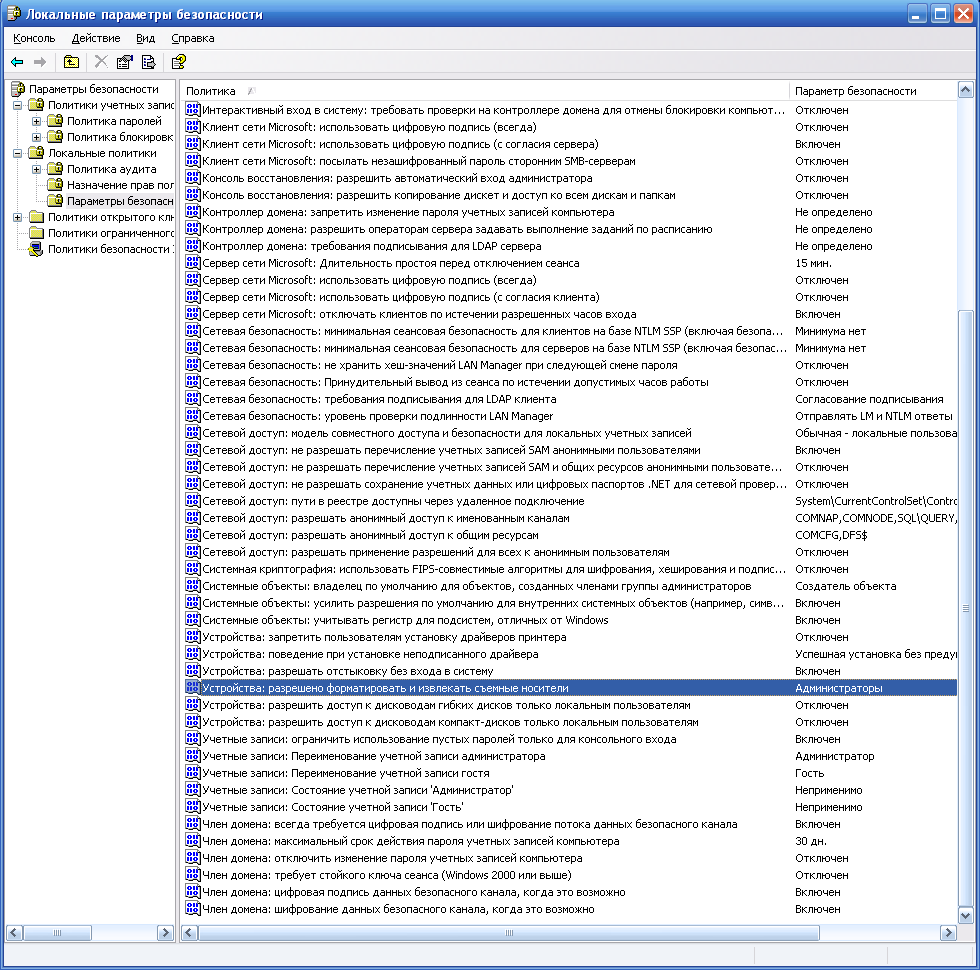Screen dimensions: 980x970
Task: Click the Up one level folder icon
Action: point(71,62)
